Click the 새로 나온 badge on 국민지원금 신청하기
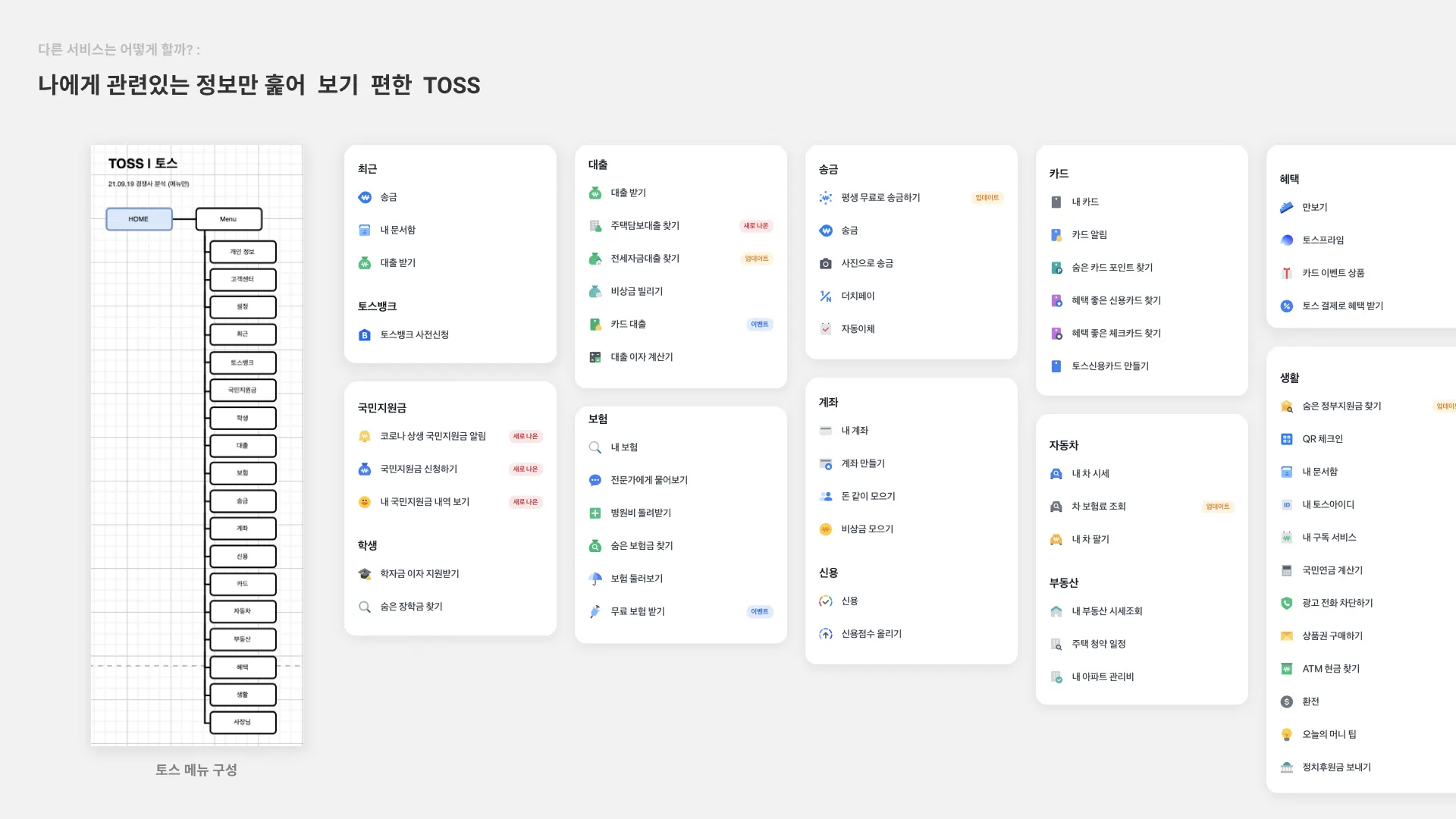1456x819 pixels. point(525,469)
